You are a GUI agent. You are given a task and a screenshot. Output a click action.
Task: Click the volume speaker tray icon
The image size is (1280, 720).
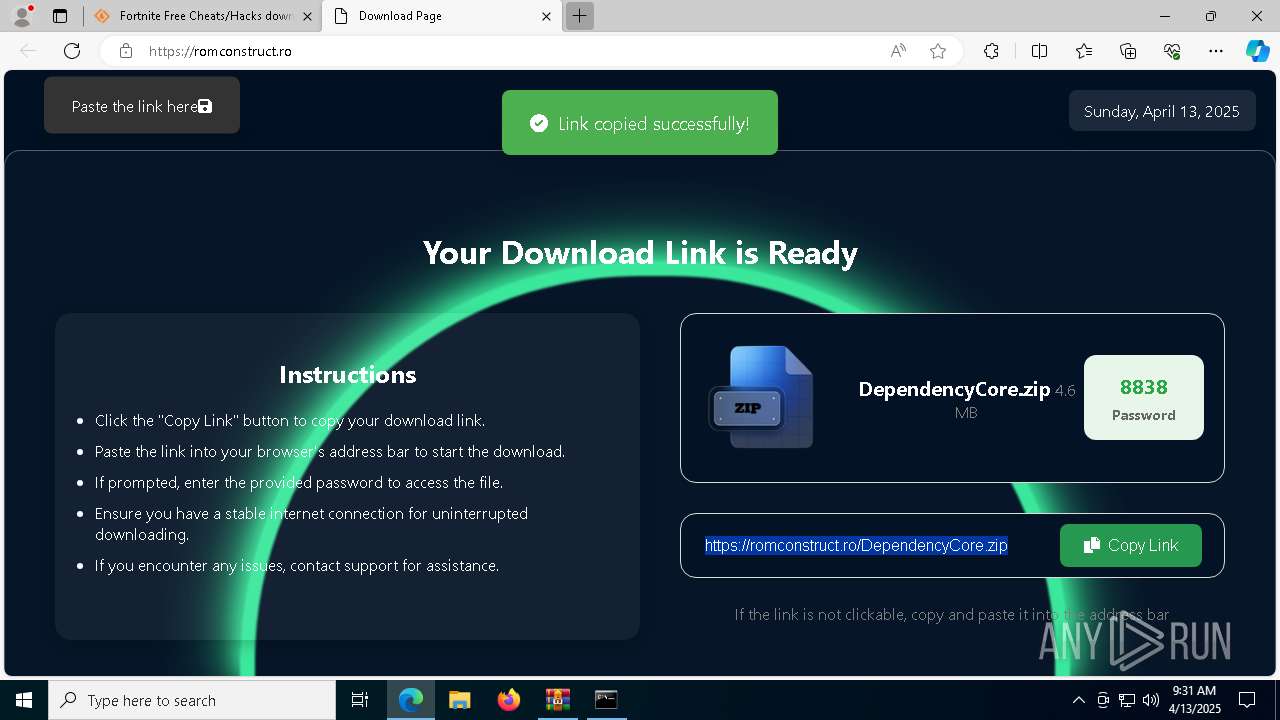point(1150,700)
